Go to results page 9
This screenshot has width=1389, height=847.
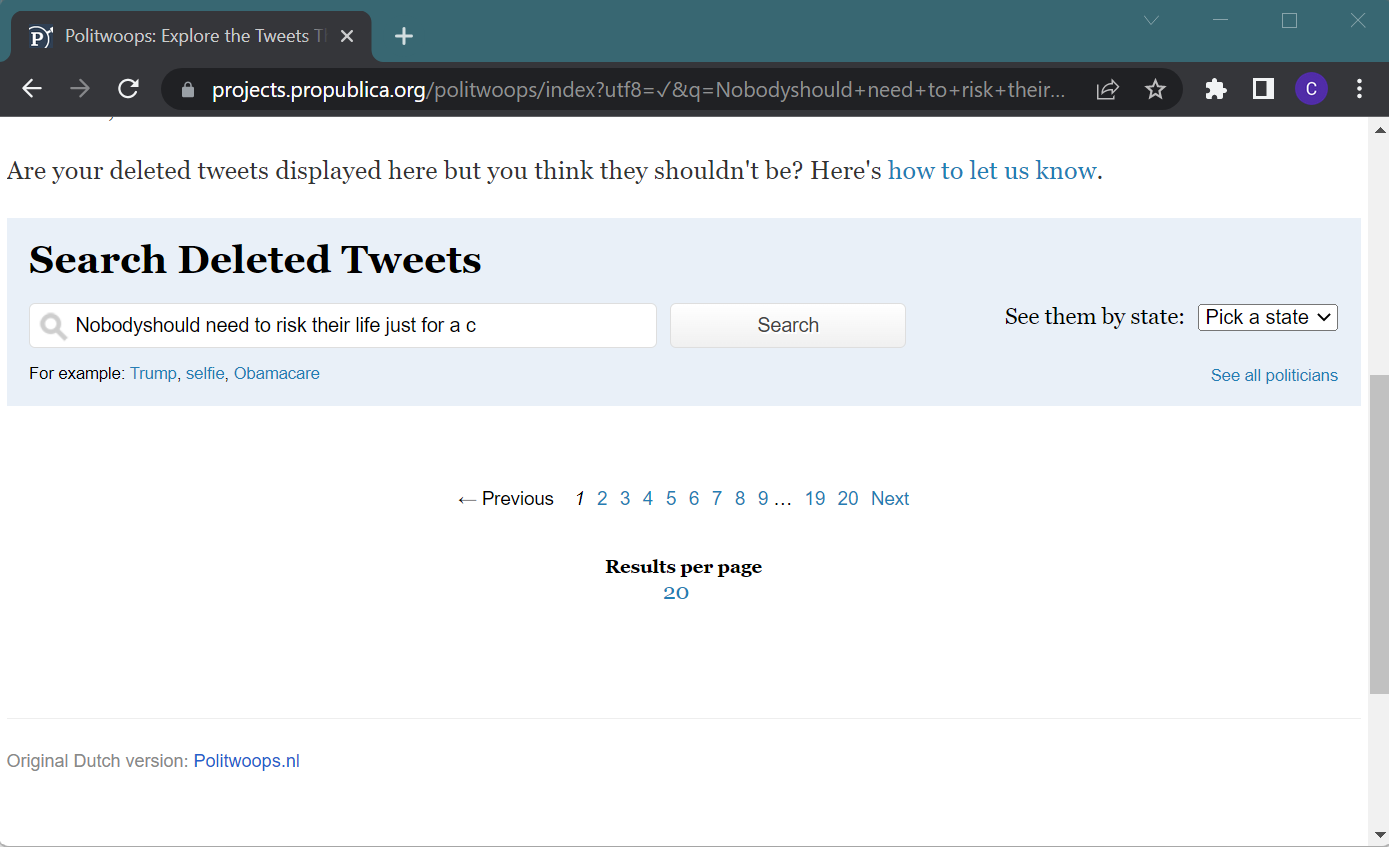tap(763, 499)
